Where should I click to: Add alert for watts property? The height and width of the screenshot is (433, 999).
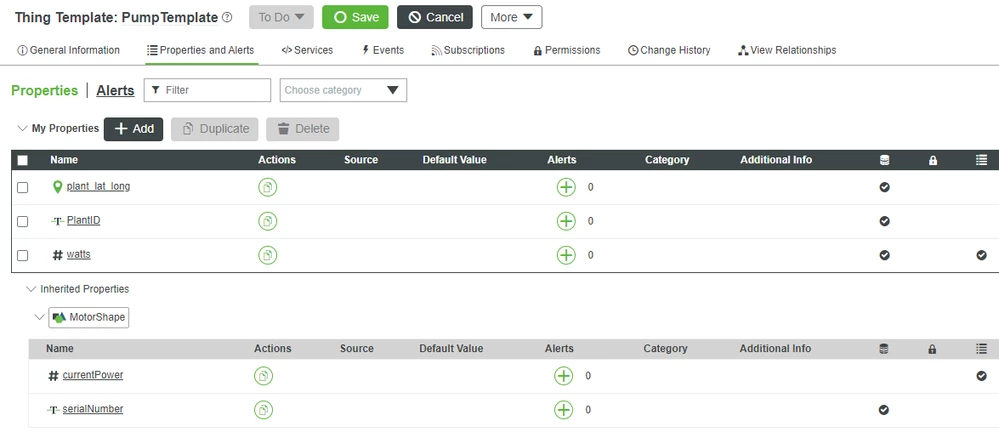click(566, 255)
